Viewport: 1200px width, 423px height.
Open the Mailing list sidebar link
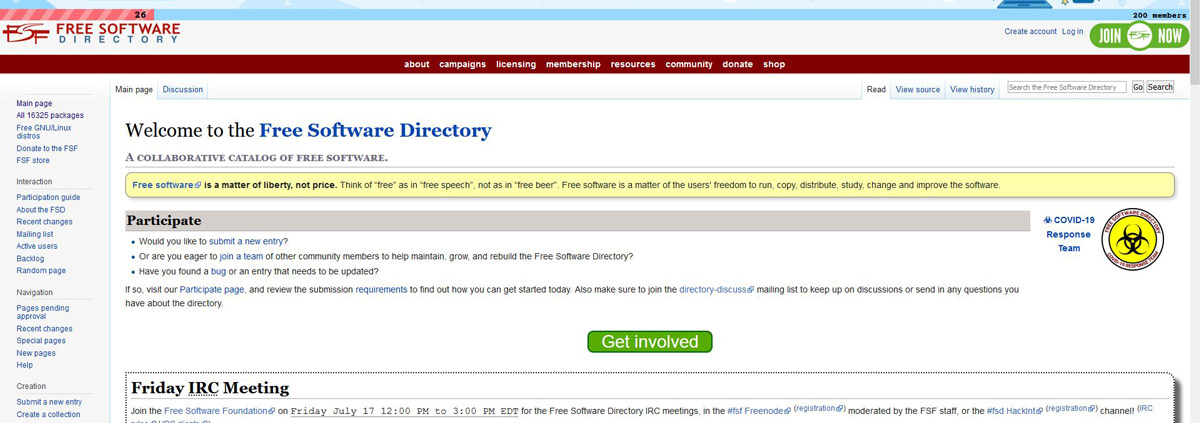click(35, 234)
